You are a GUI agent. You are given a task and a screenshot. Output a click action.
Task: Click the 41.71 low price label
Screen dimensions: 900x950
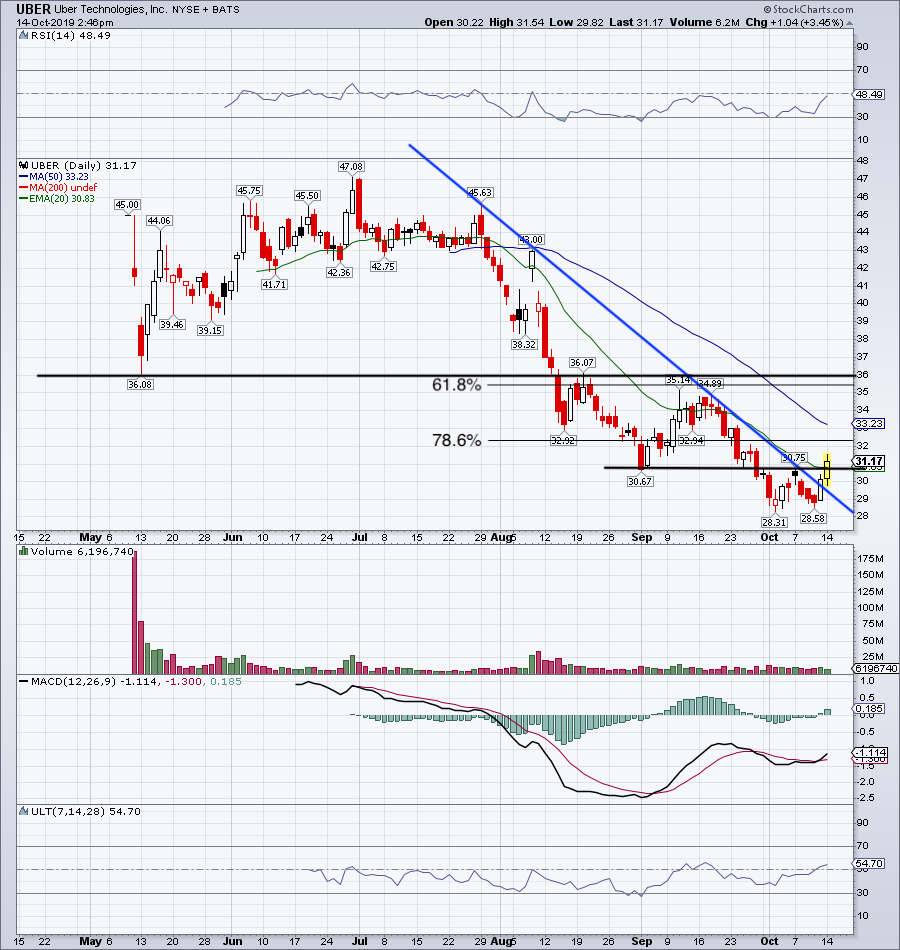coord(274,284)
